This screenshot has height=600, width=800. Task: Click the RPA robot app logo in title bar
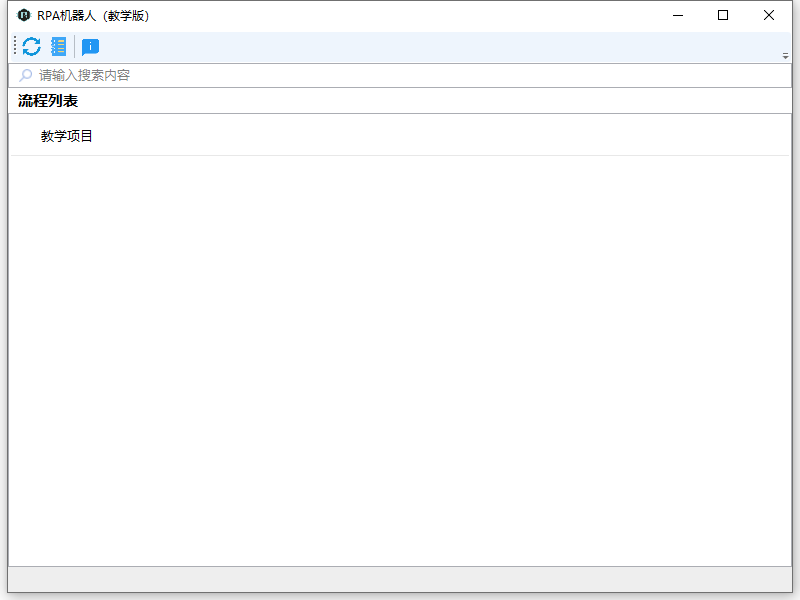24,15
